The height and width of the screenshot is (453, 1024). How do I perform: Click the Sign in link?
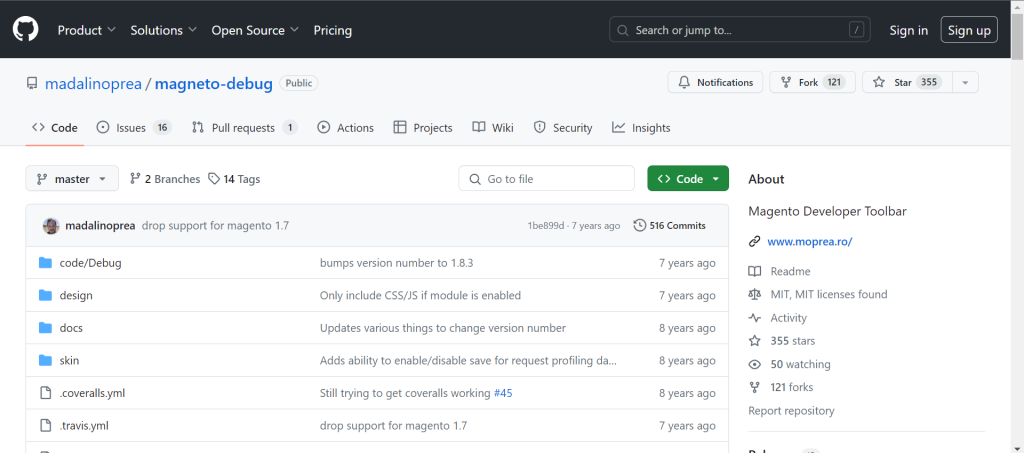(908, 30)
